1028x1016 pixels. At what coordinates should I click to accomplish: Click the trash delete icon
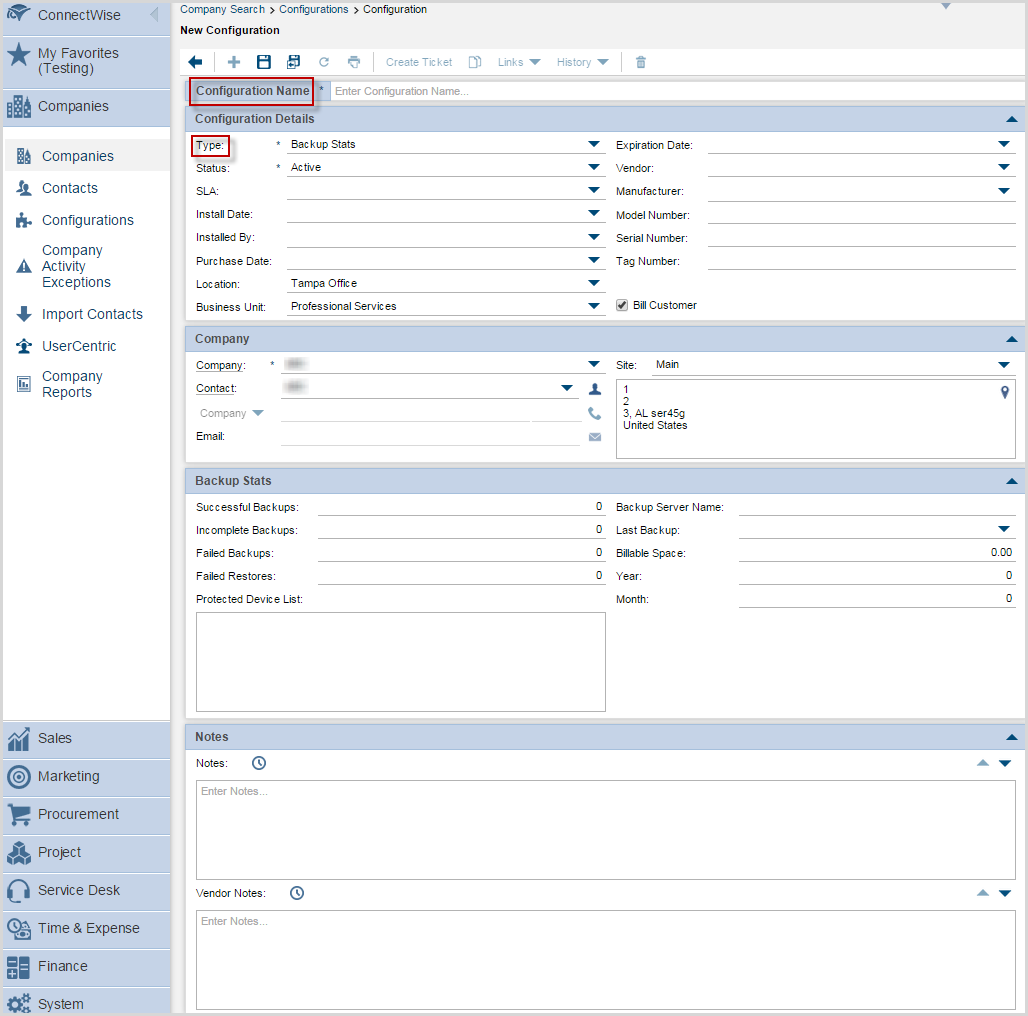point(641,62)
